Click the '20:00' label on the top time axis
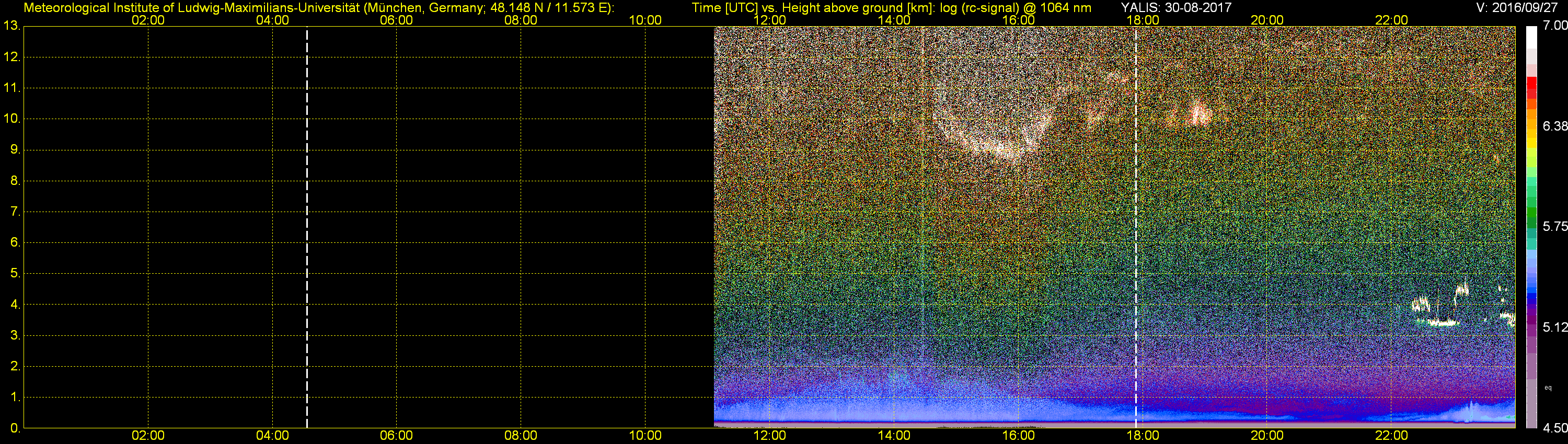Screen dimensions: 1568x444 (x=1267, y=20)
